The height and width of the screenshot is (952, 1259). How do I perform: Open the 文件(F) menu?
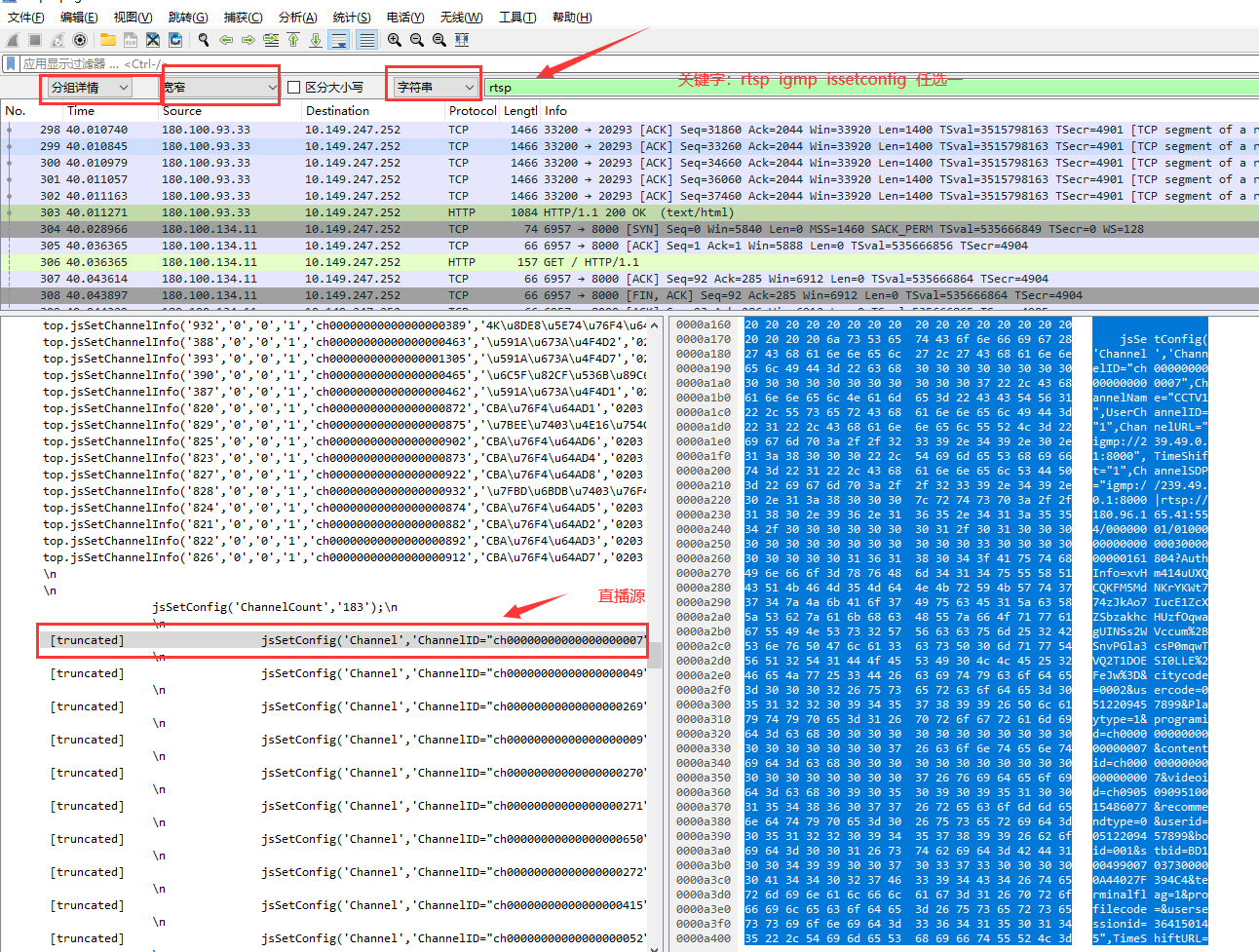click(26, 17)
